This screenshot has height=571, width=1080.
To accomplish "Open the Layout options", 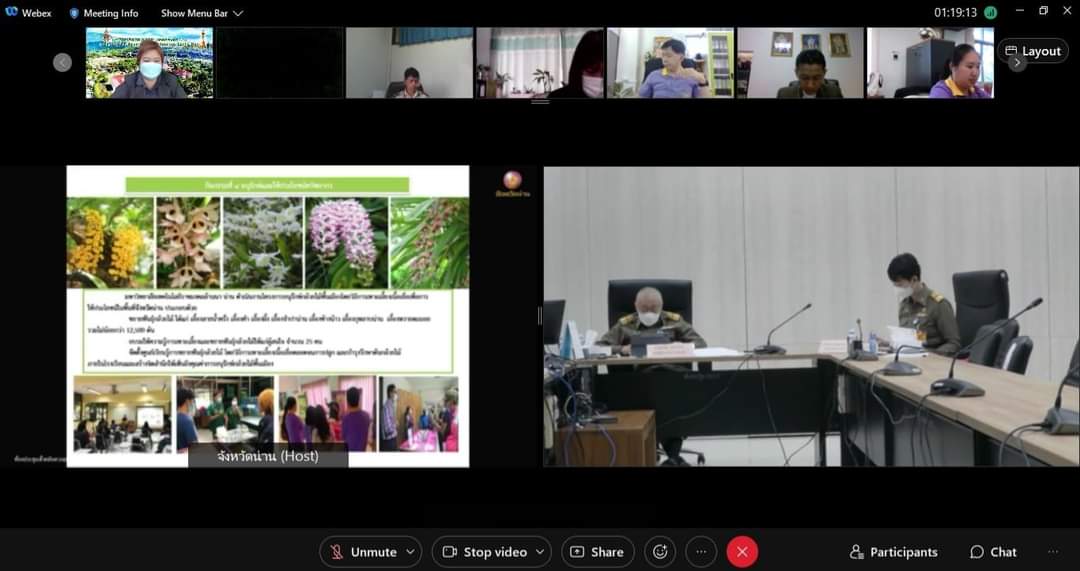I will point(1033,51).
